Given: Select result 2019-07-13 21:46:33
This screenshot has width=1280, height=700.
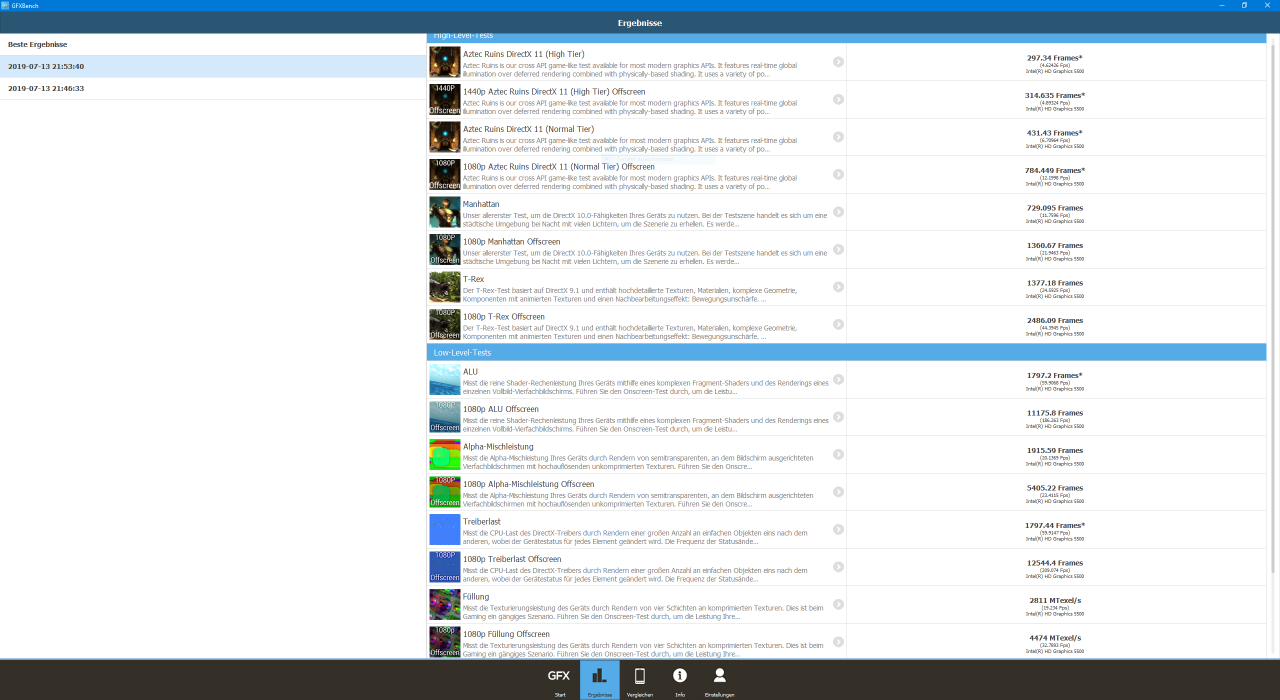Looking at the screenshot, I should click(213, 88).
